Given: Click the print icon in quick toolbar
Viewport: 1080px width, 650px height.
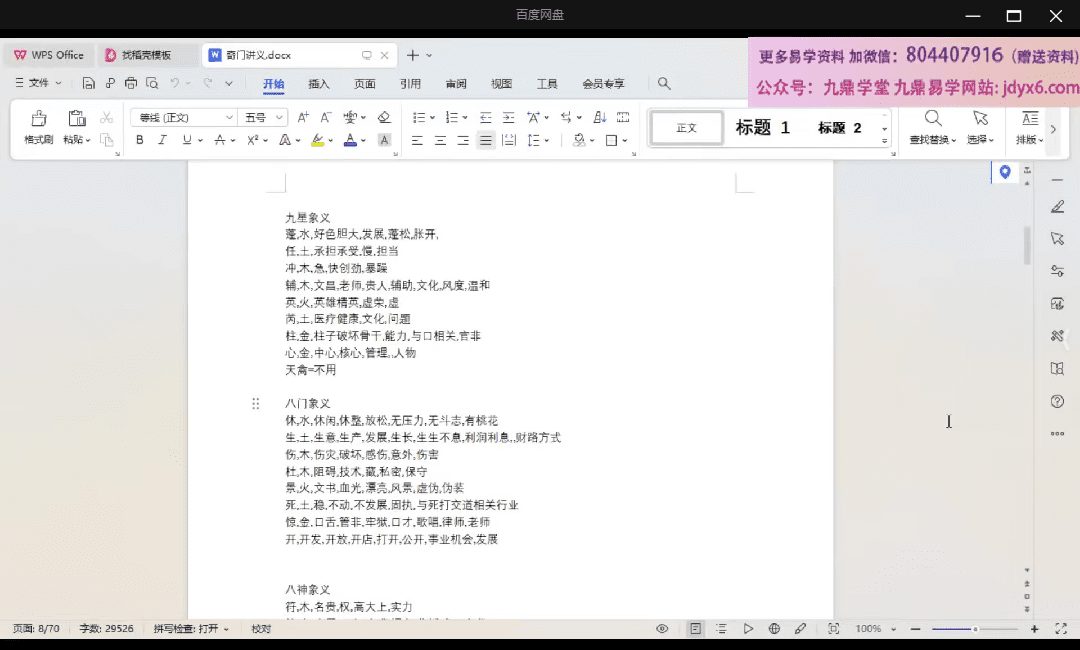Looking at the screenshot, I should [x=130, y=83].
